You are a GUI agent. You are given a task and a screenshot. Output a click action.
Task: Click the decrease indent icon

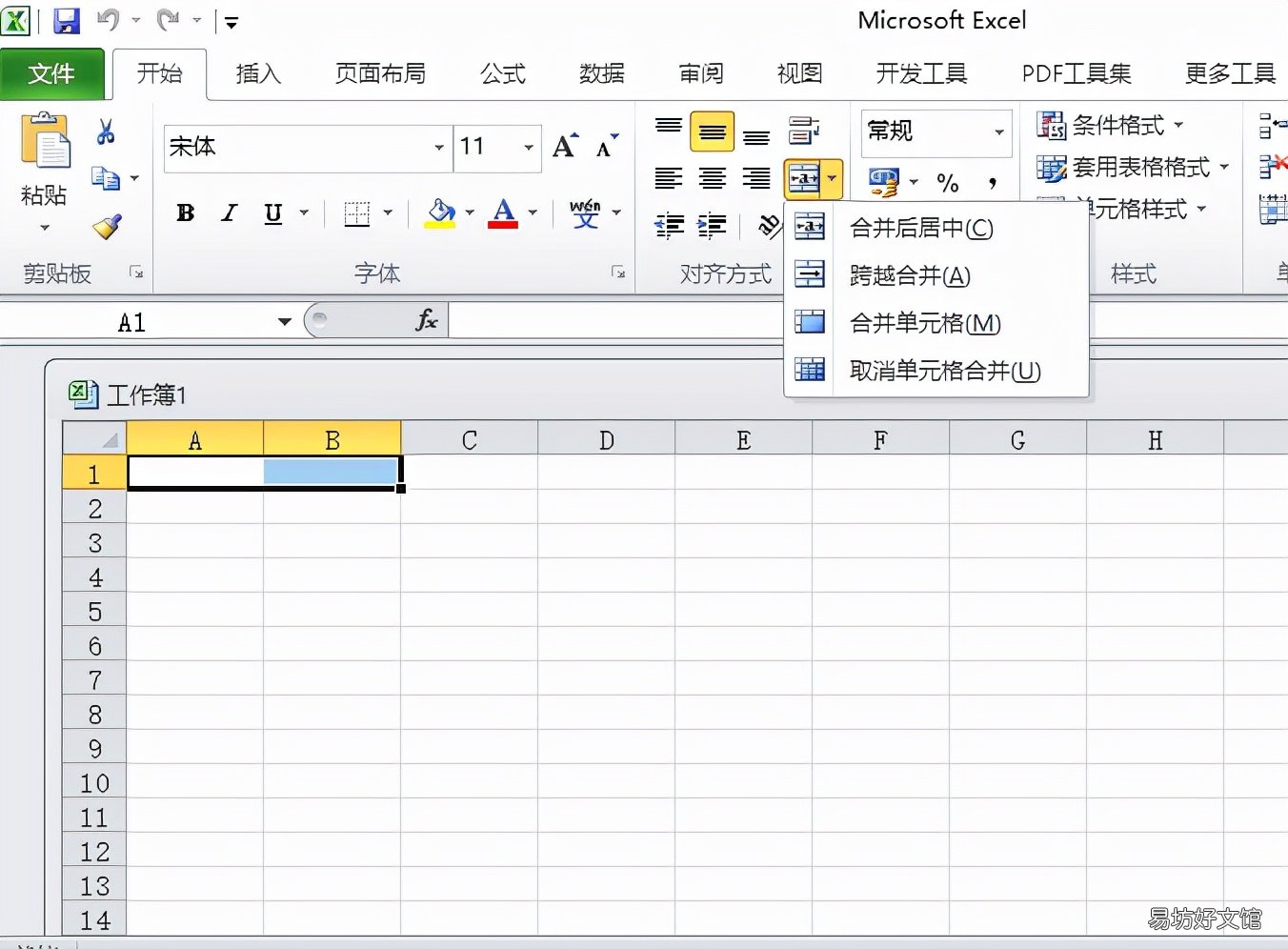coord(670,226)
